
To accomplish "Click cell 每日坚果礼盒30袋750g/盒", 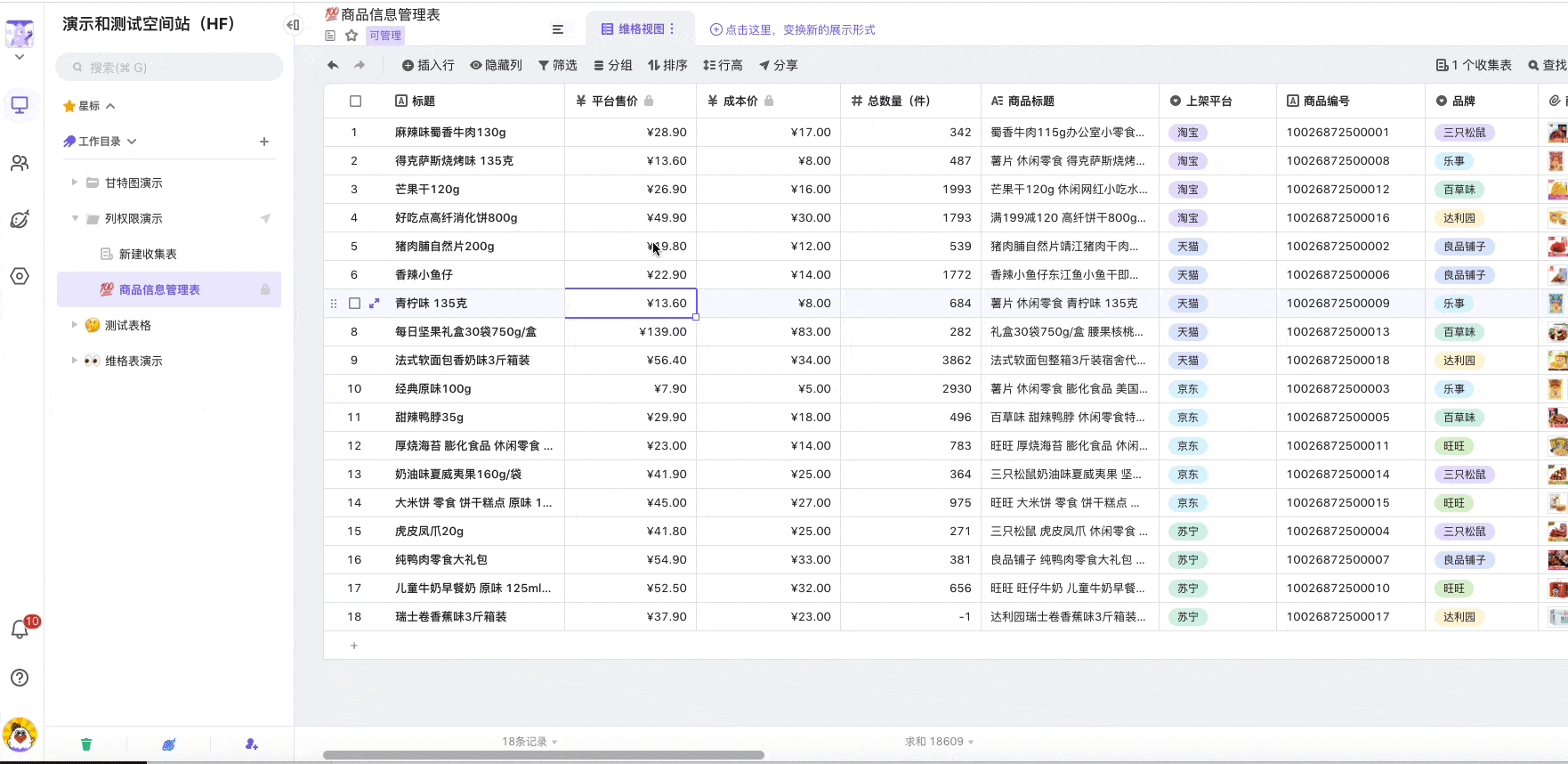I will tap(475, 332).
